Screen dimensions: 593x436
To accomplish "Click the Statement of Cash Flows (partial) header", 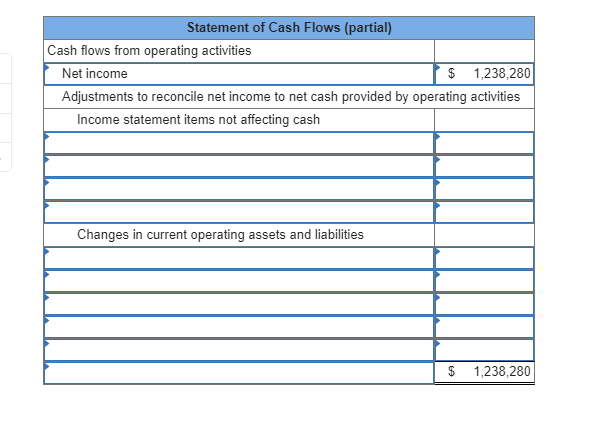I will click(x=289, y=28).
